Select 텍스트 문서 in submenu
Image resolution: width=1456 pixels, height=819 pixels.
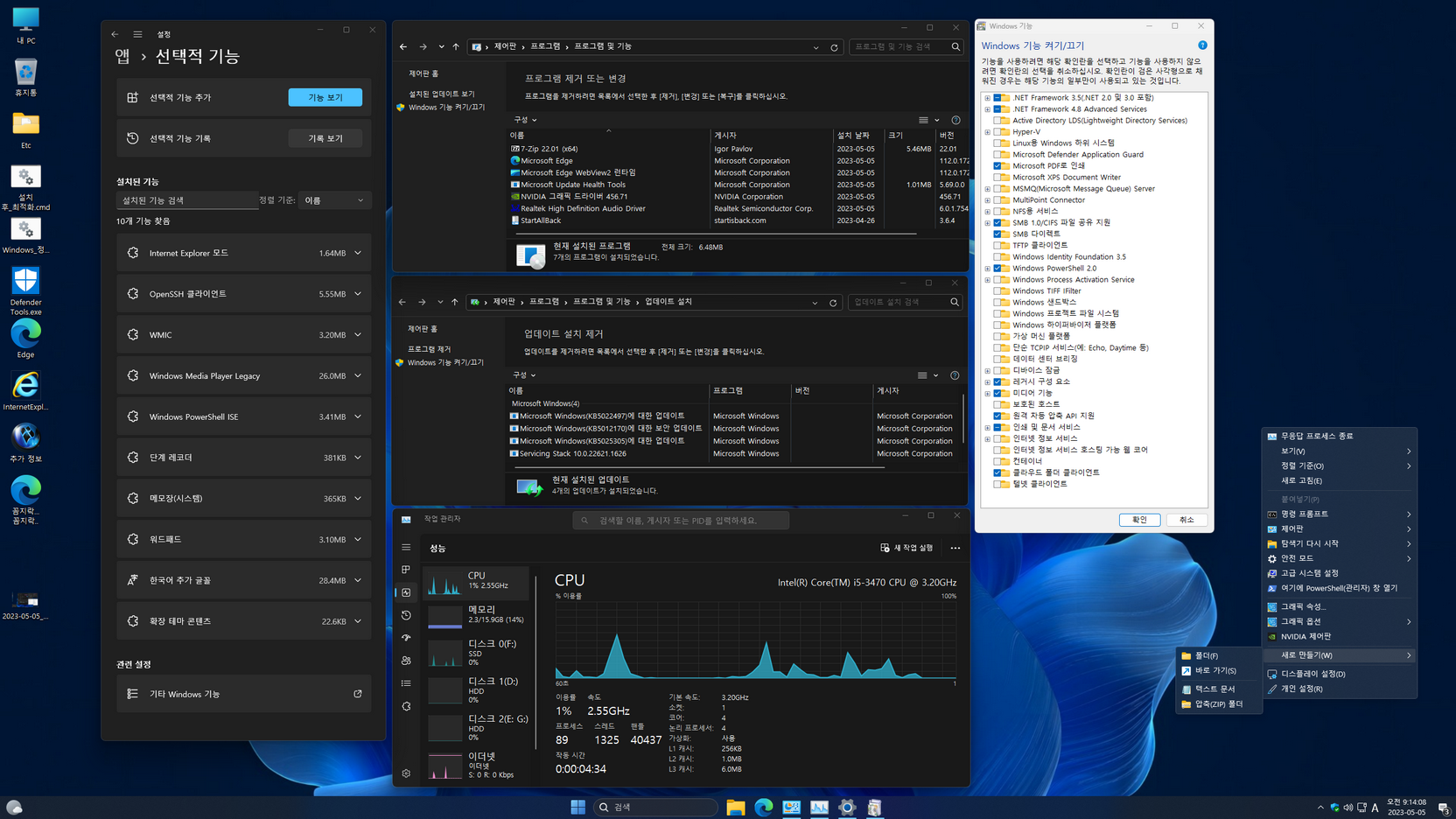pos(1218,689)
